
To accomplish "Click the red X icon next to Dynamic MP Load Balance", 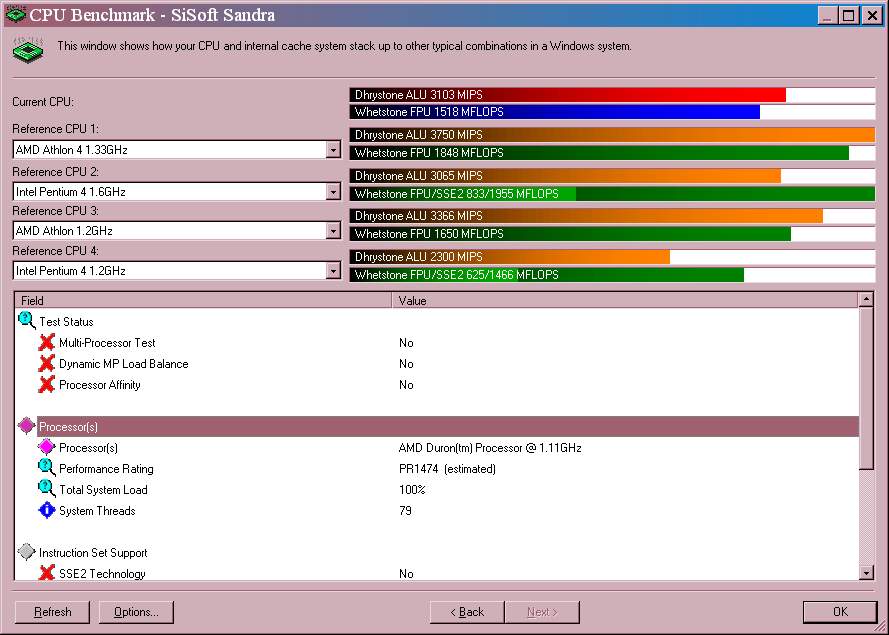I will [47, 364].
